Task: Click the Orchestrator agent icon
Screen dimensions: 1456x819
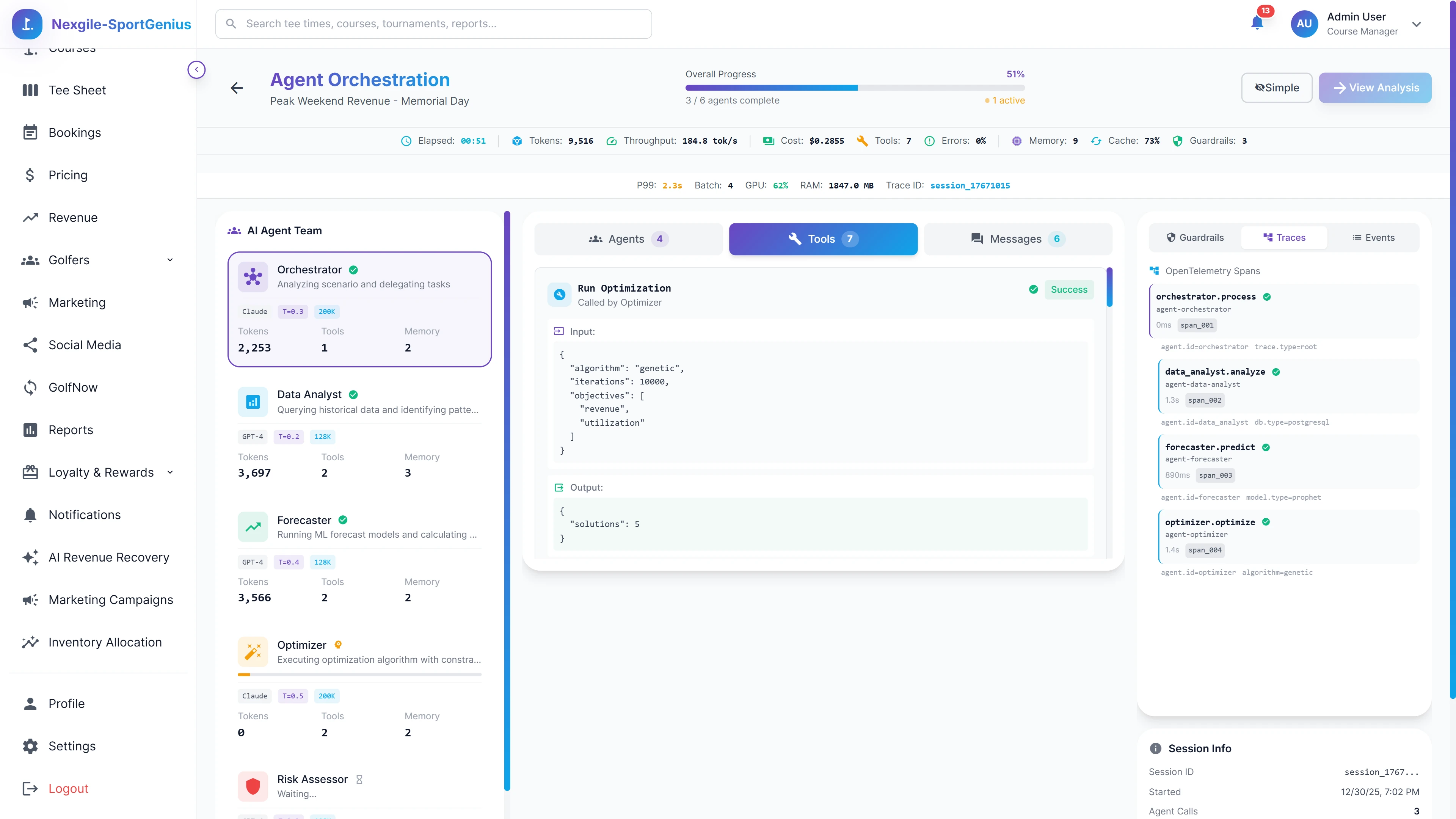Action: coord(253,277)
